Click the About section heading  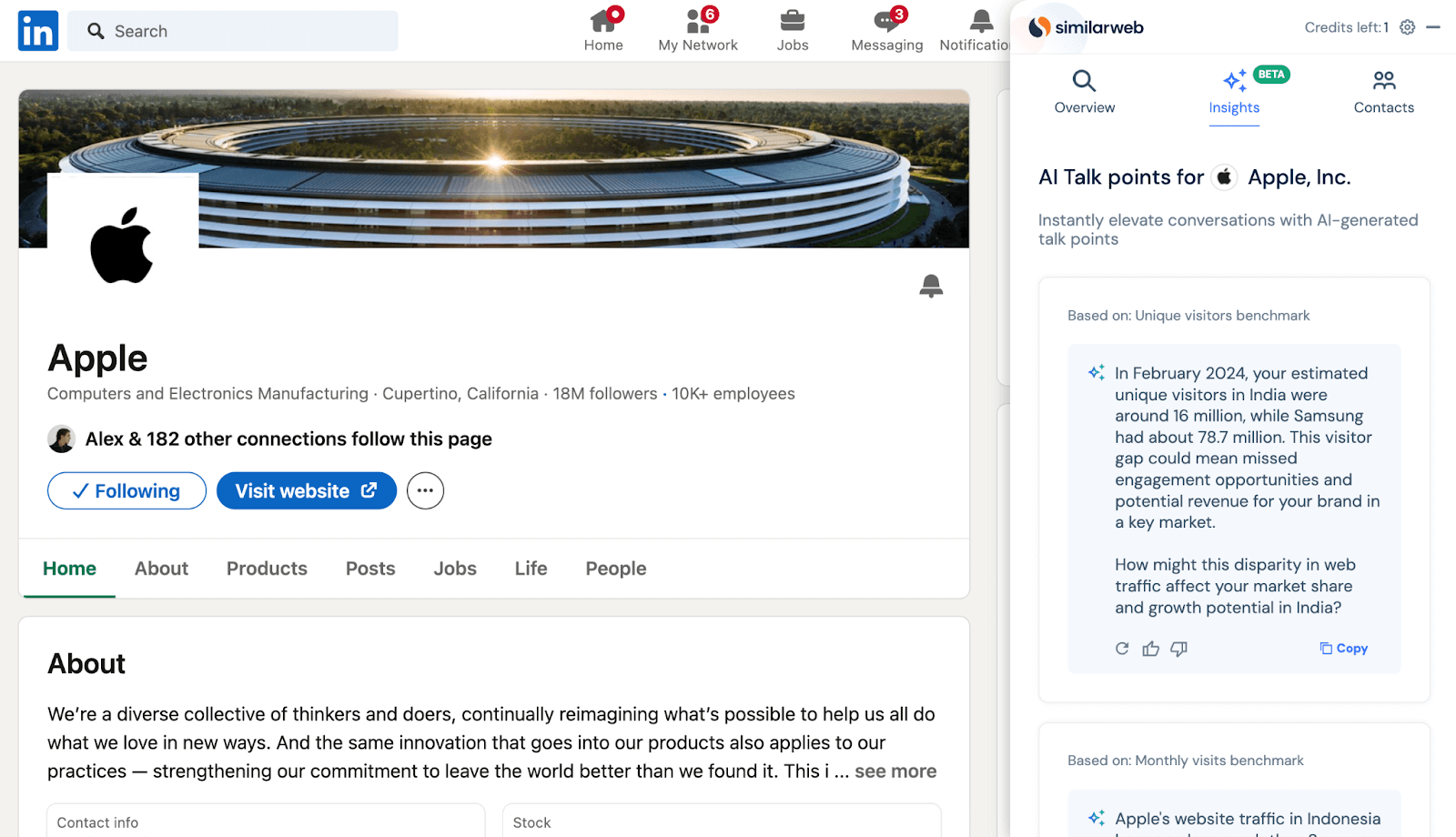86,664
